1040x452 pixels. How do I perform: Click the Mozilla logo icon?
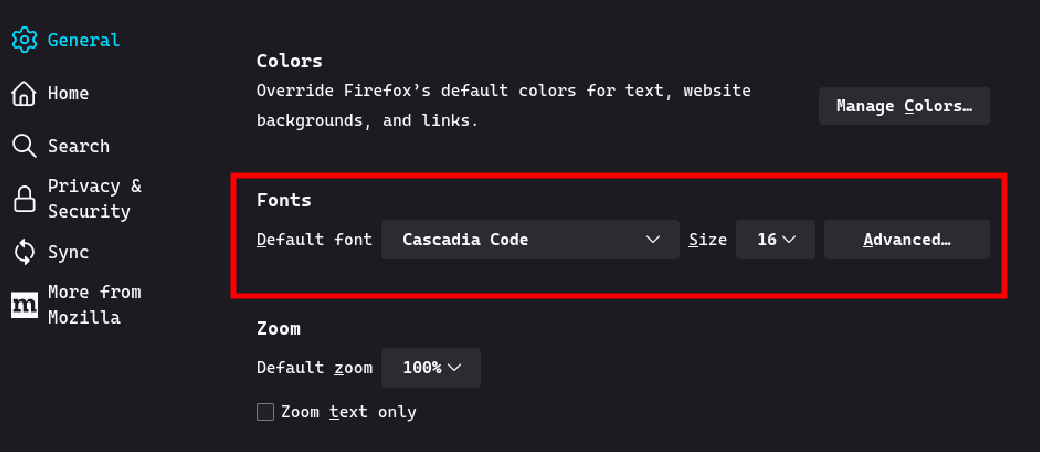tap(25, 305)
